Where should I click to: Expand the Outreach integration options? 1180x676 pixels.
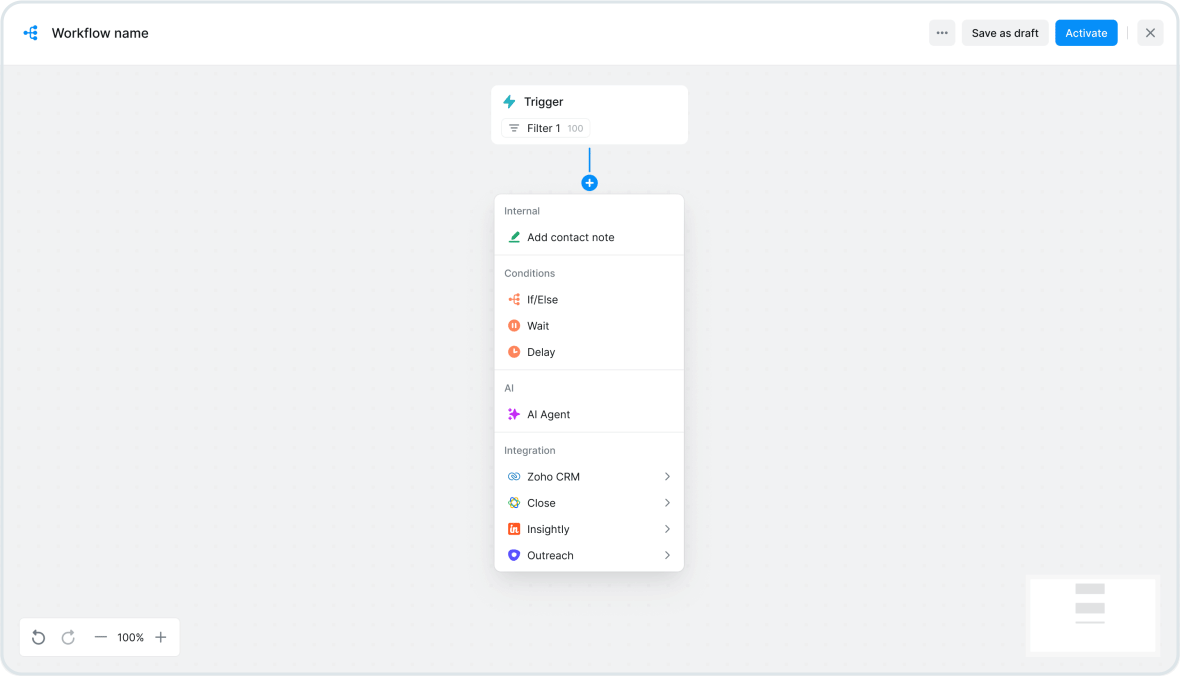[x=667, y=555]
